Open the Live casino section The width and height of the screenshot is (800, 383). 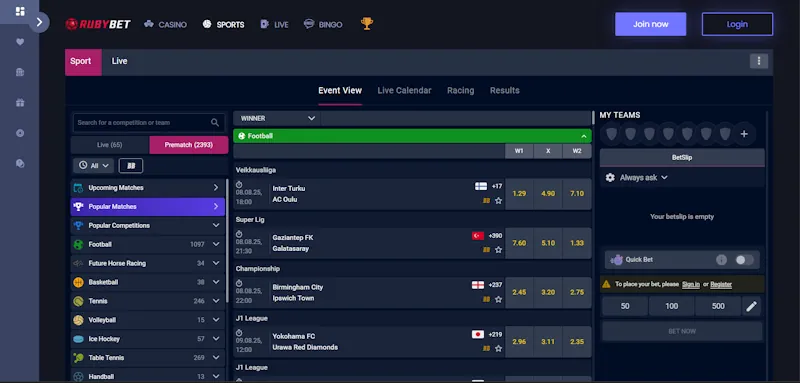274,24
